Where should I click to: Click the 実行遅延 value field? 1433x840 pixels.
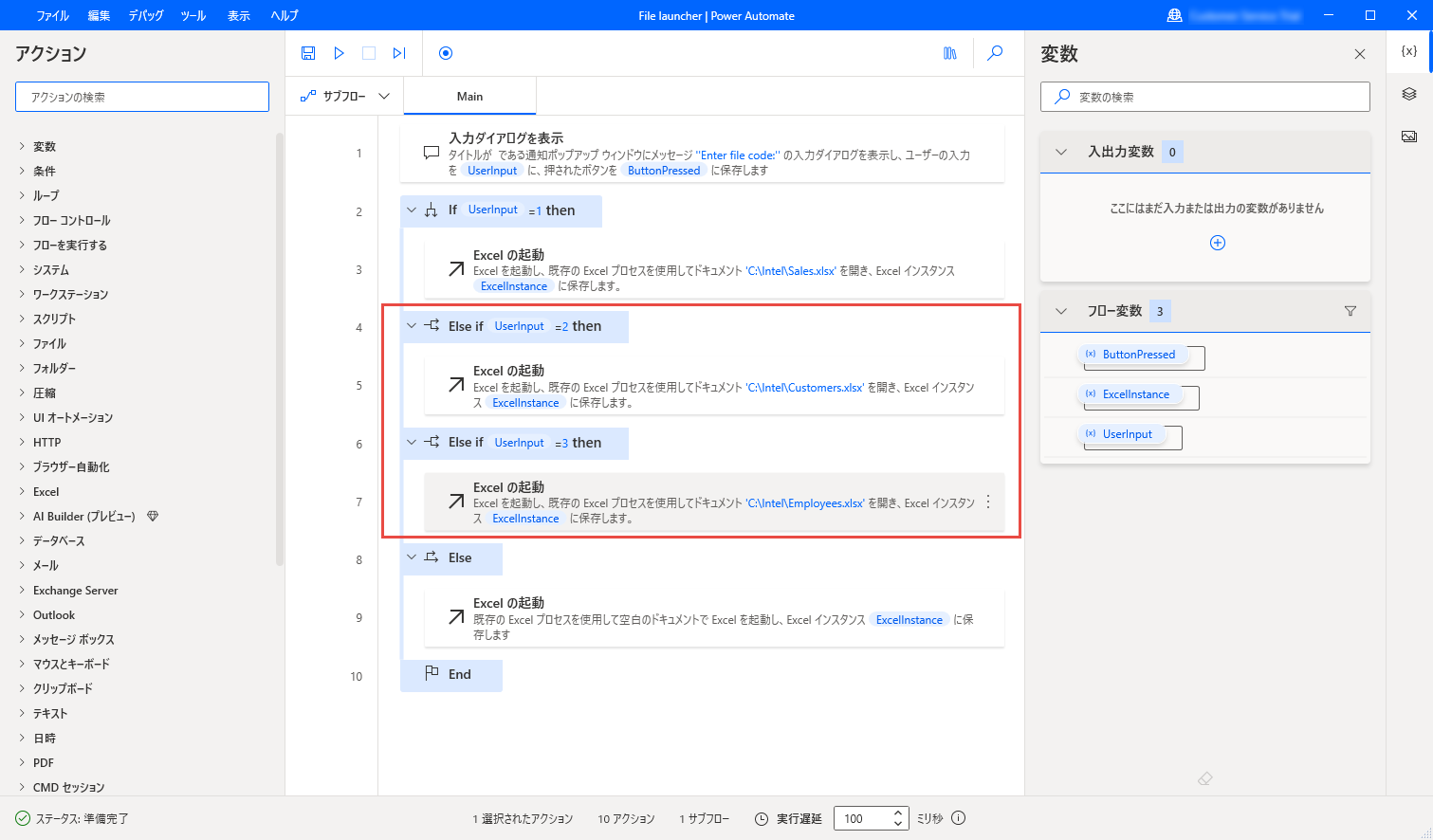pyautogui.click(x=862, y=818)
